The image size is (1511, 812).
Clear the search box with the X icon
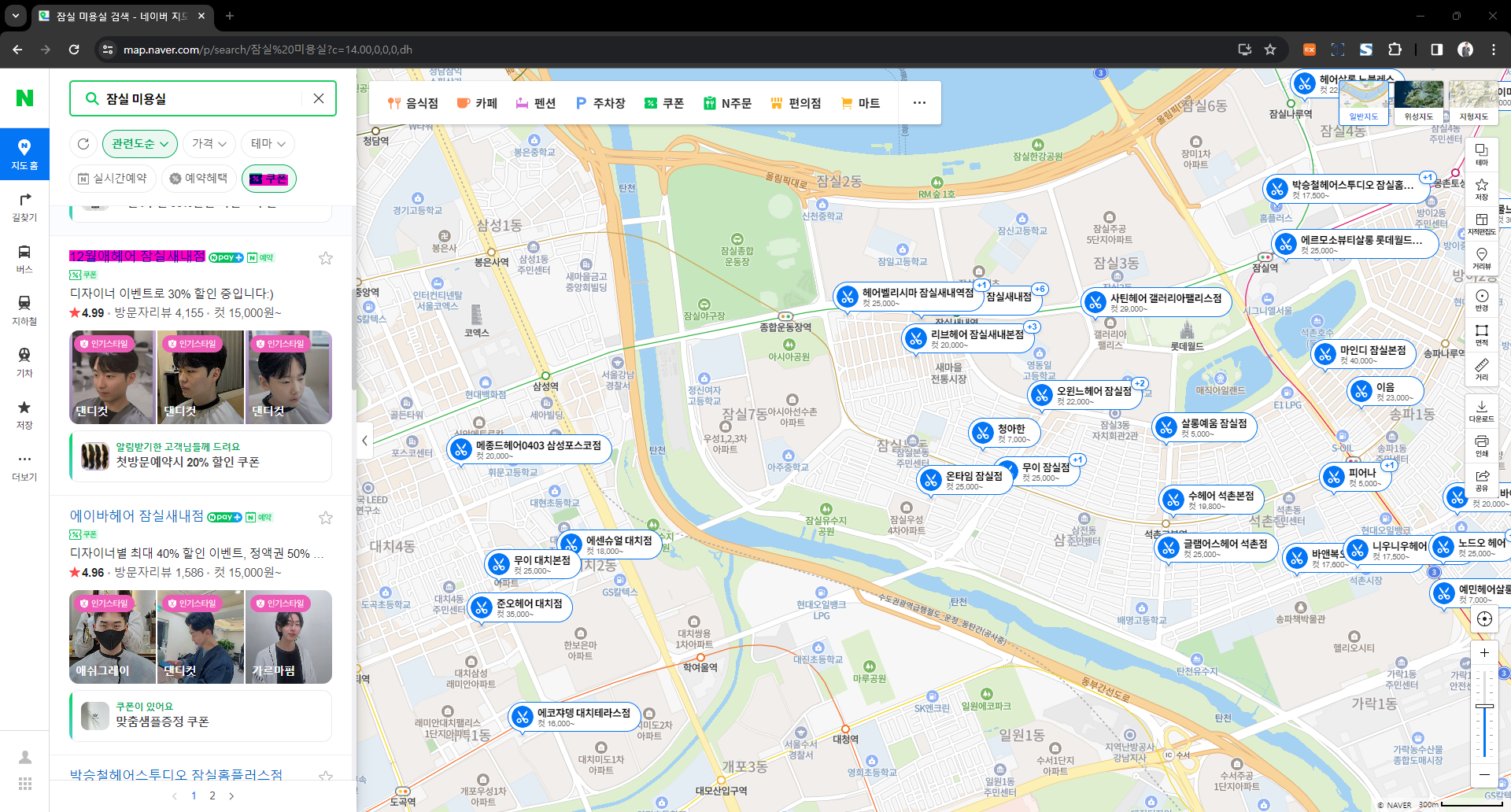tap(319, 98)
